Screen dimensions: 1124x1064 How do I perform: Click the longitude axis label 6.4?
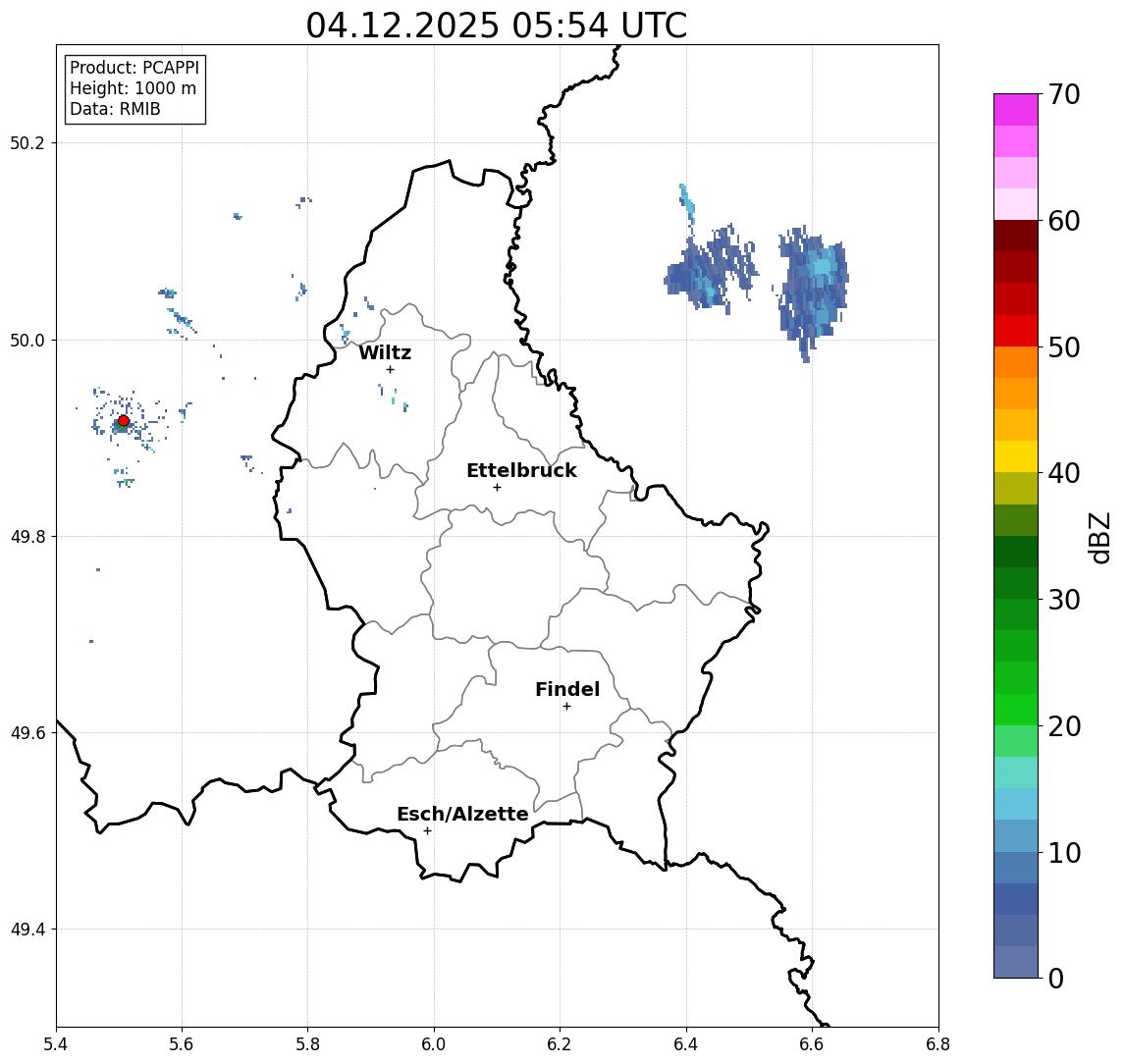pos(686,1044)
